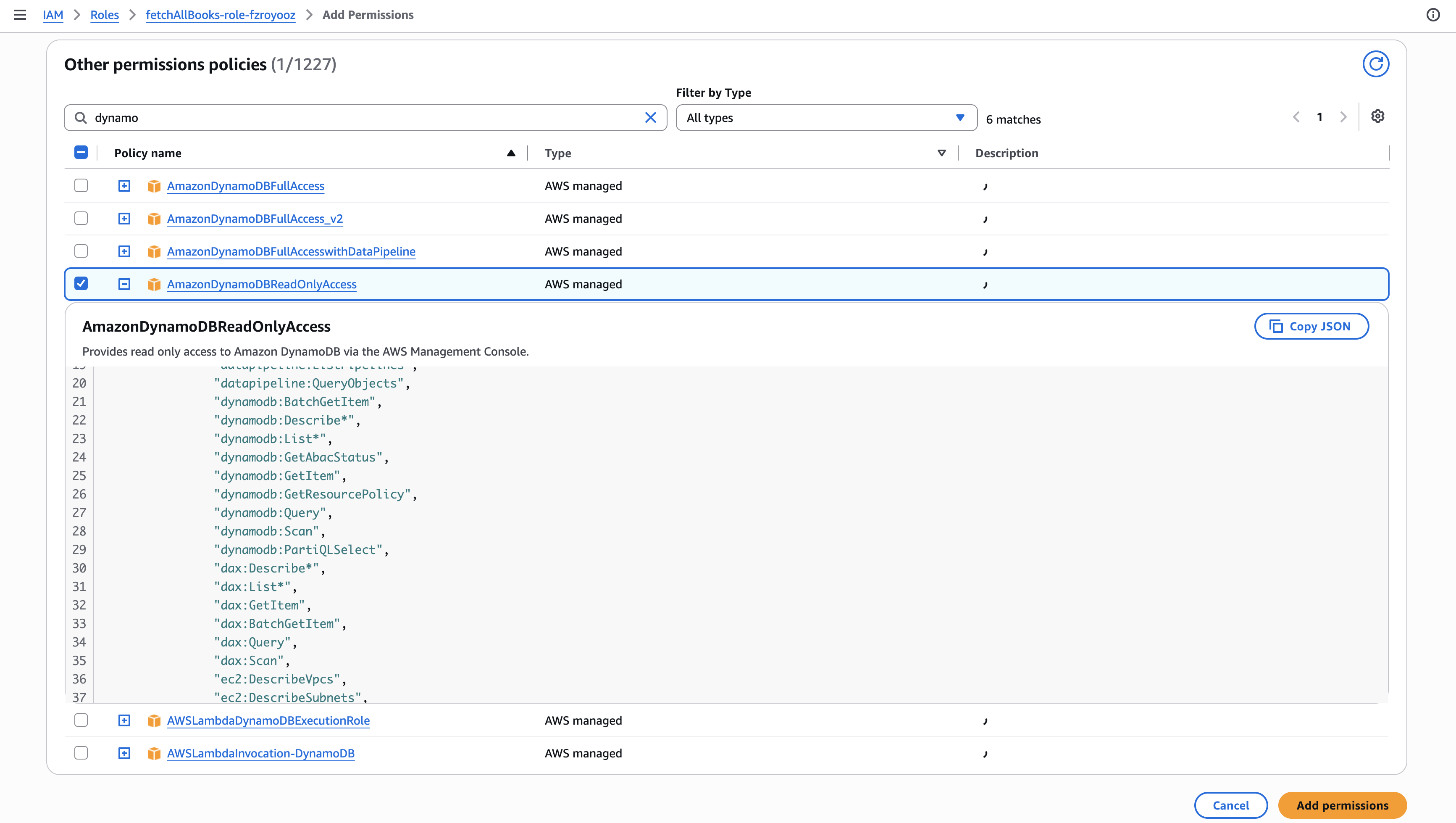Go to next page of results

tap(1343, 117)
